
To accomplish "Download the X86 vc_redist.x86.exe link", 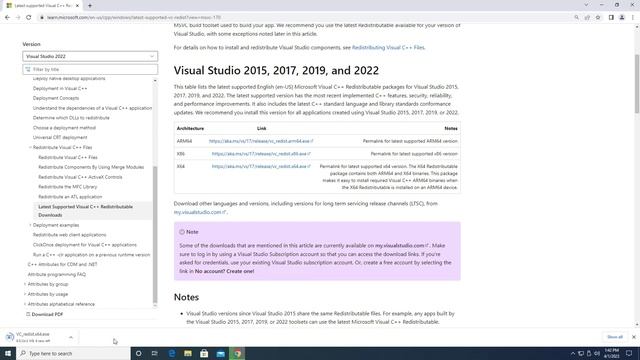I will [261, 153].
